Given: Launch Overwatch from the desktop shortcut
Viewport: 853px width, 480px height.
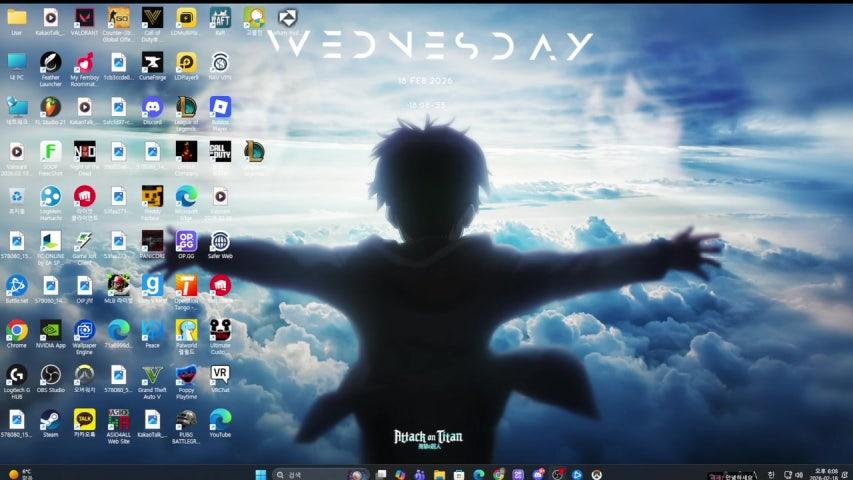Looking at the screenshot, I should click(84, 379).
